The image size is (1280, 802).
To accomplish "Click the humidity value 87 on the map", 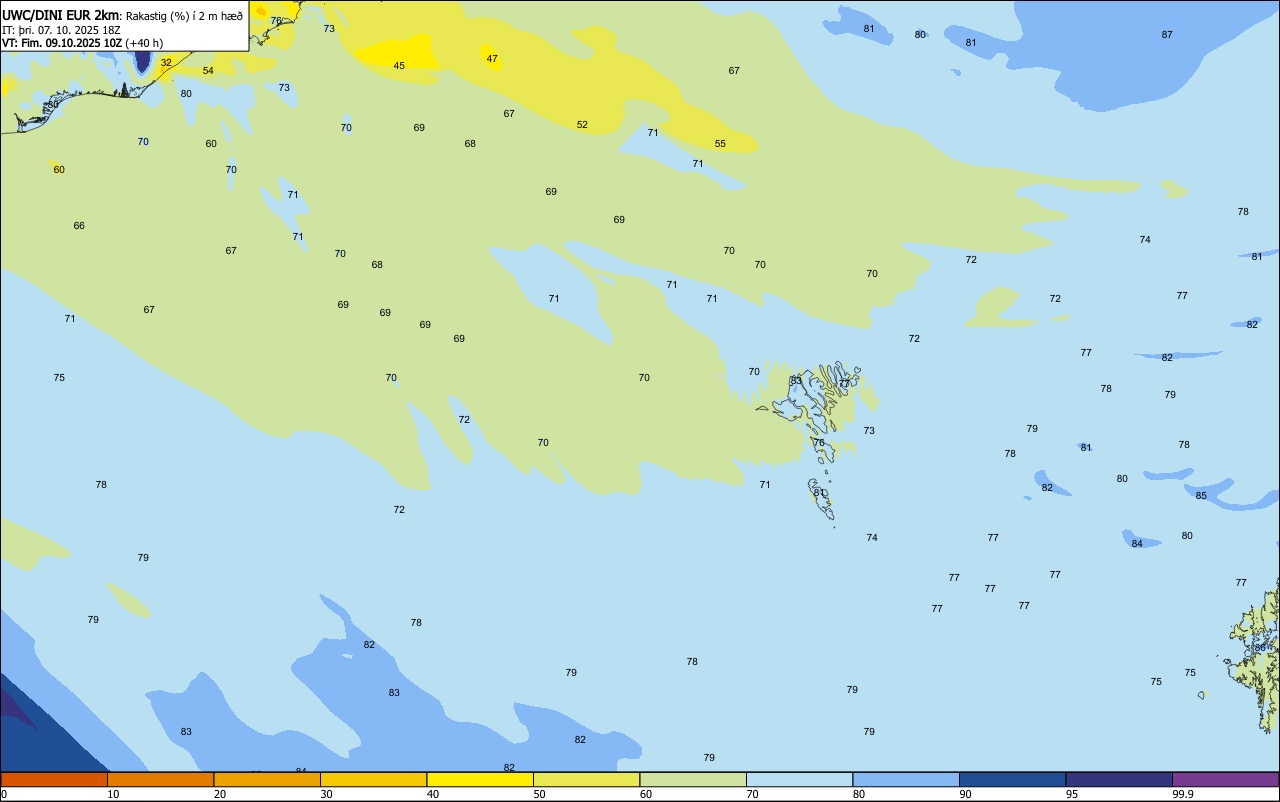I will [1167, 35].
